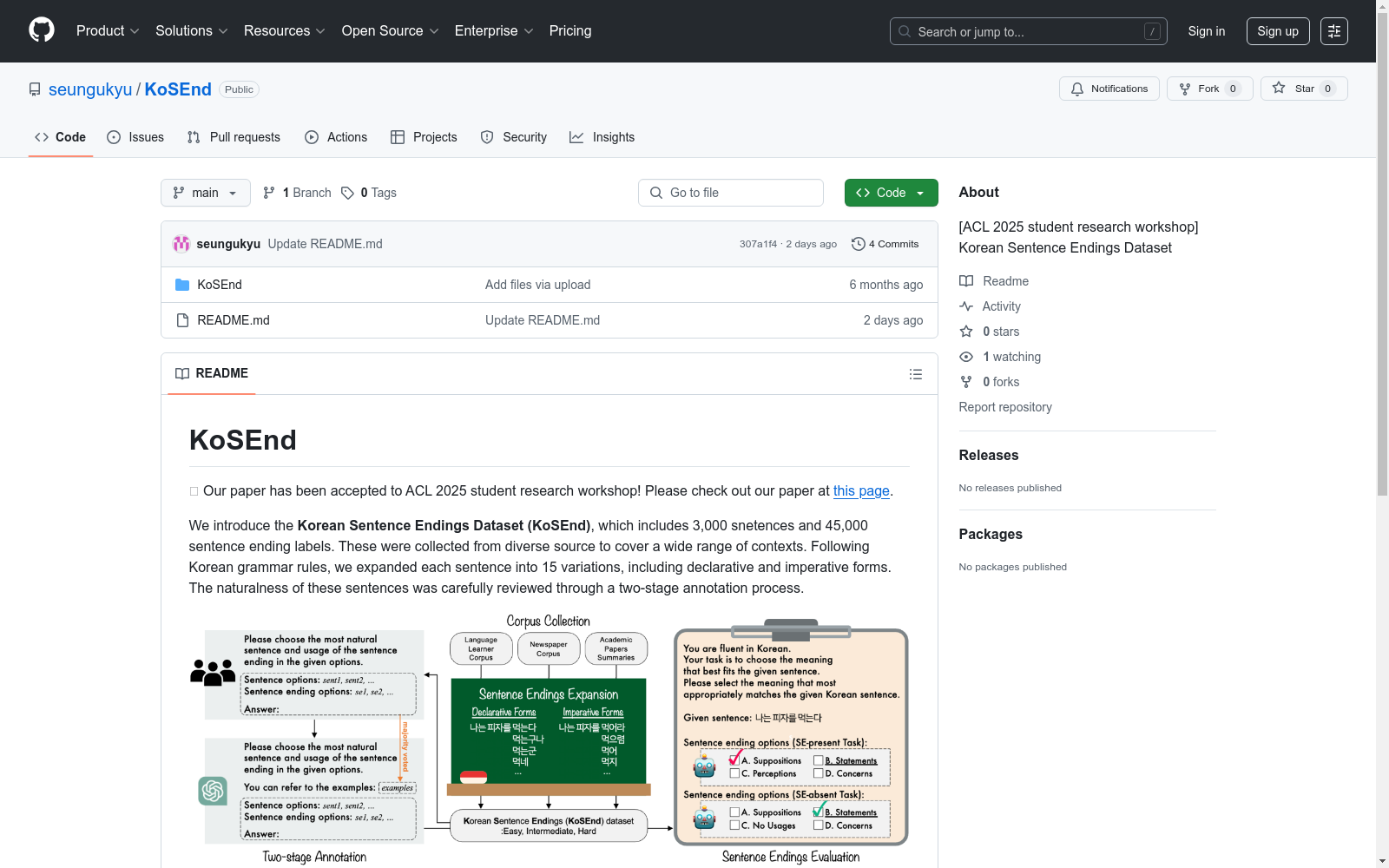1389x868 pixels.
Task: Open the GitHub home logo
Action: 42,30
